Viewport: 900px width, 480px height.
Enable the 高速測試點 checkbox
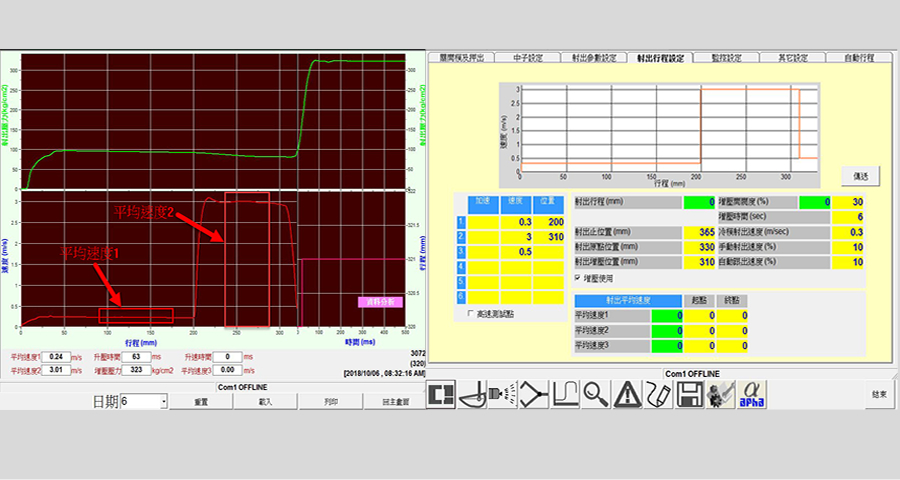click(472, 313)
